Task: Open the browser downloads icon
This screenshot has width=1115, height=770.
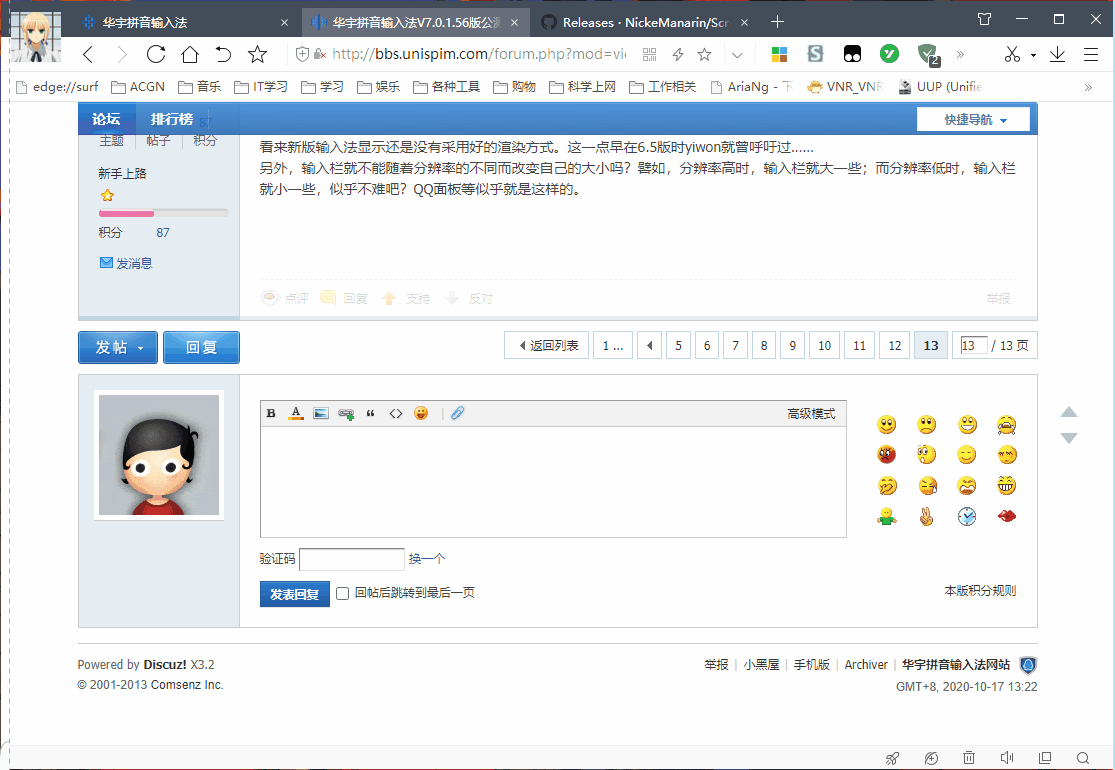Action: point(1057,55)
